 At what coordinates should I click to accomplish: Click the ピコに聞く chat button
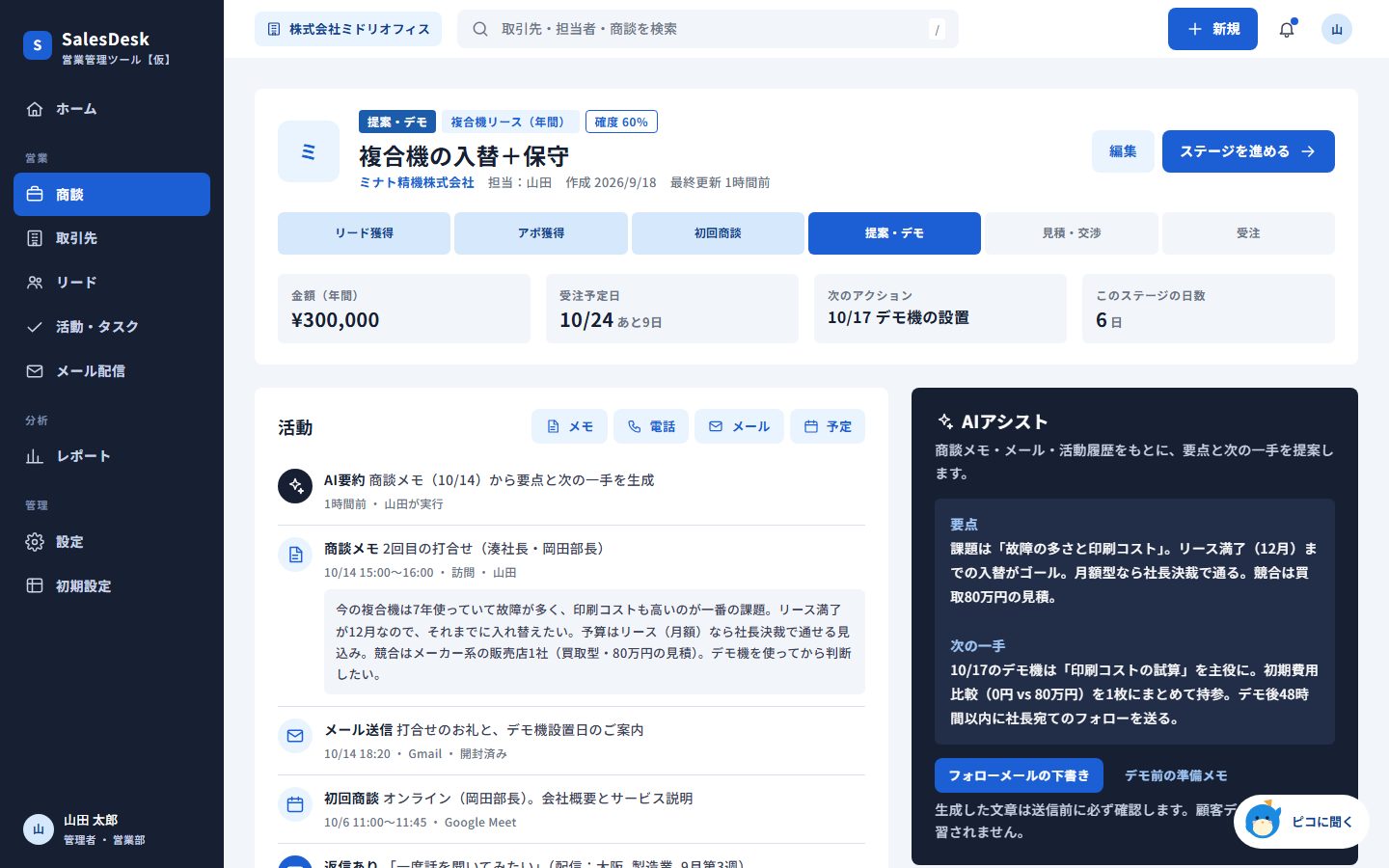point(1301,822)
